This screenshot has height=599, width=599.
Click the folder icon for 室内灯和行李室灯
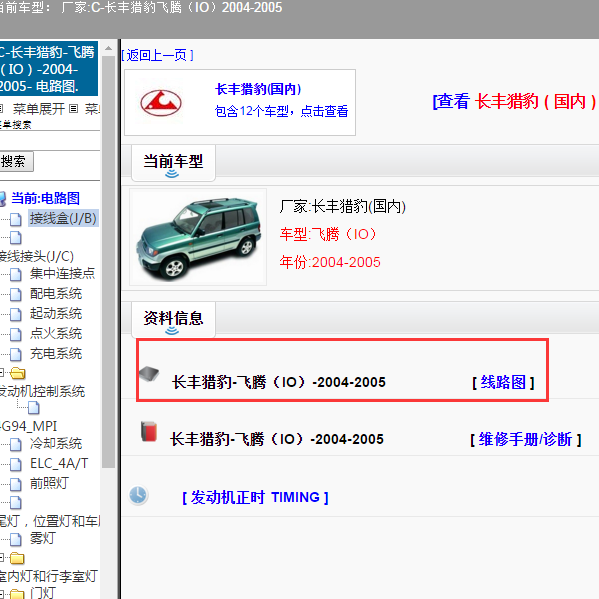[x=17, y=558]
